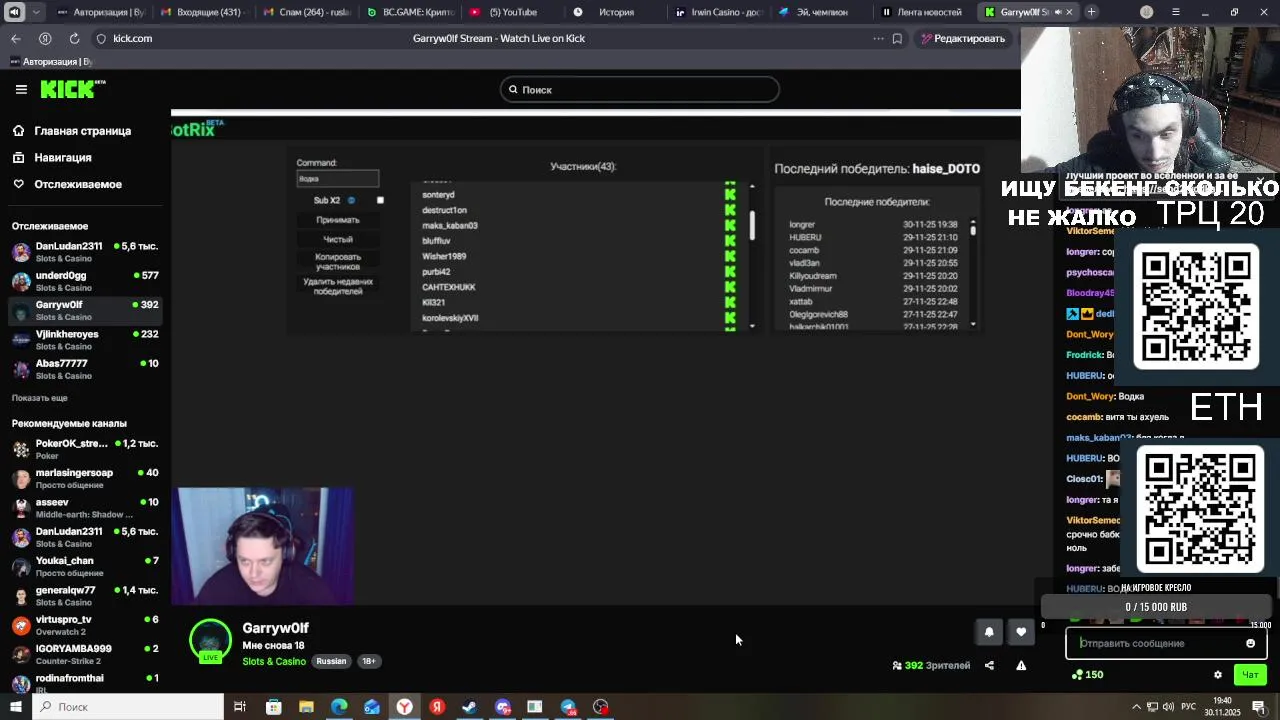This screenshot has height=720, width=1280.
Task: Focus the Kick Поиск search field
Action: pyautogui.click(x=639, y=90)
